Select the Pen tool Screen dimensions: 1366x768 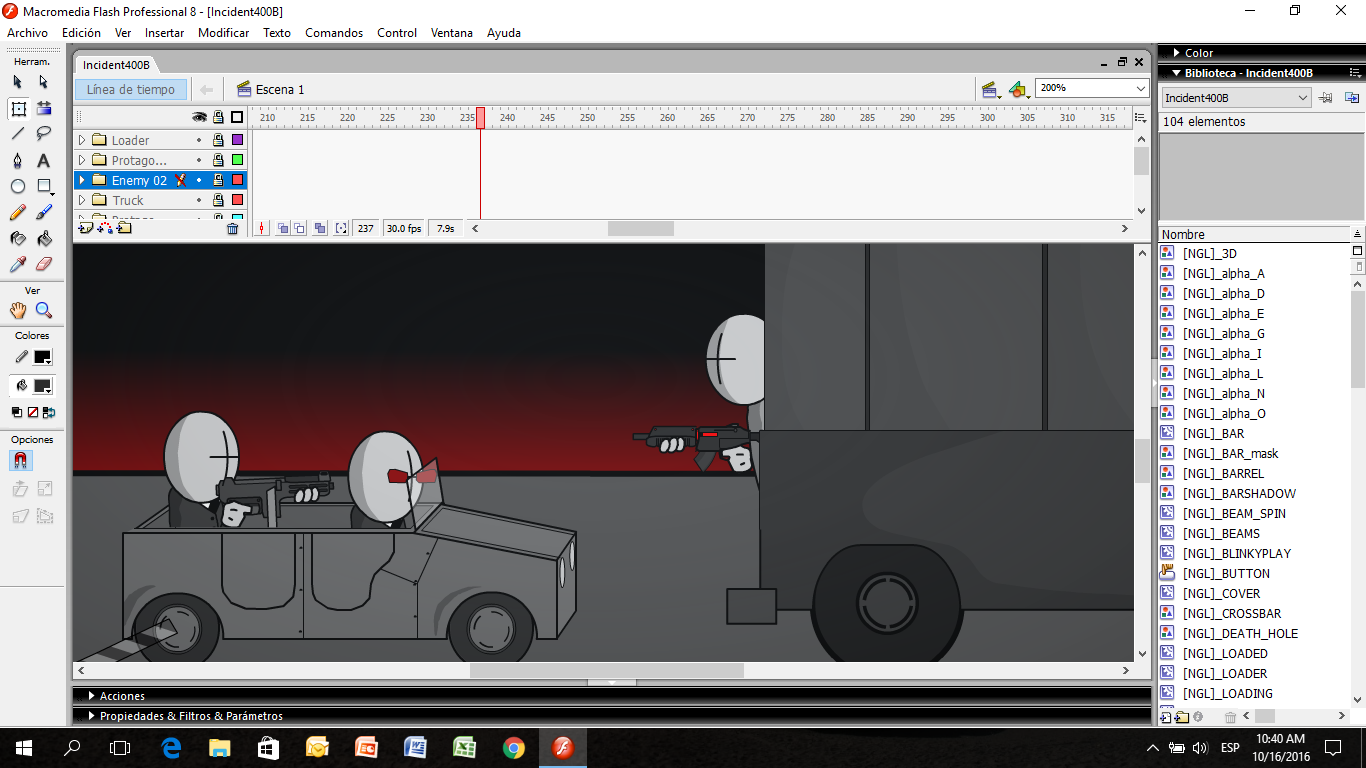18,160
